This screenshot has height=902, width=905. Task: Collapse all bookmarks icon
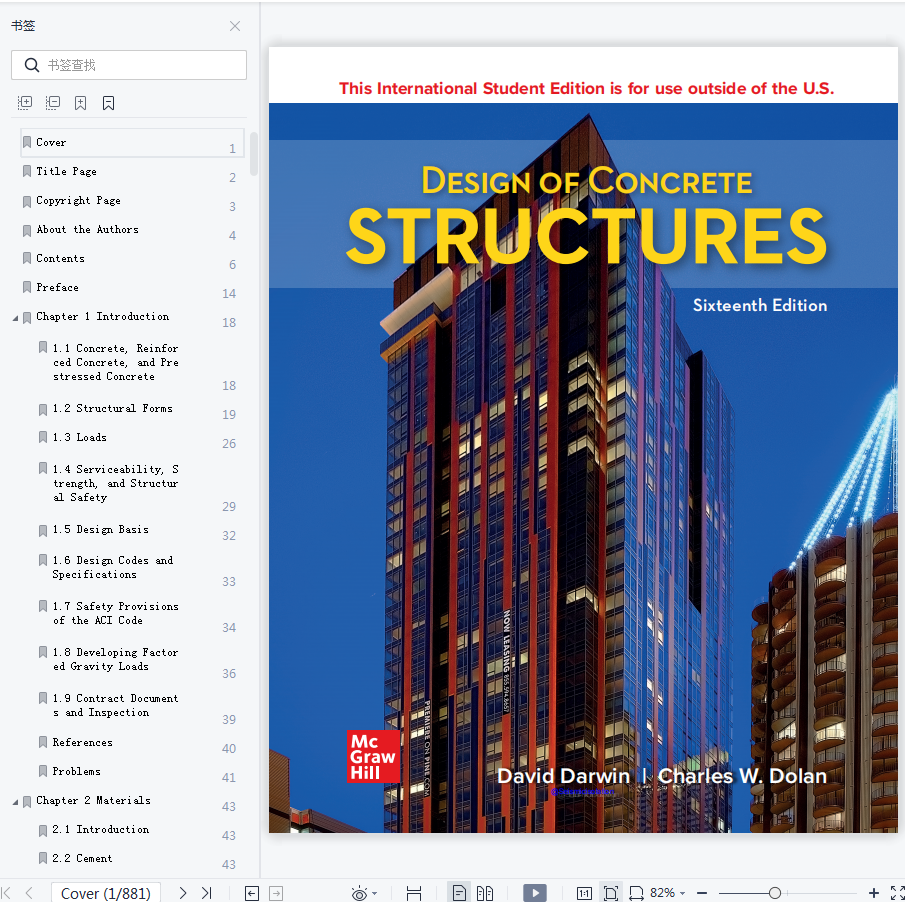pos(53,103)
